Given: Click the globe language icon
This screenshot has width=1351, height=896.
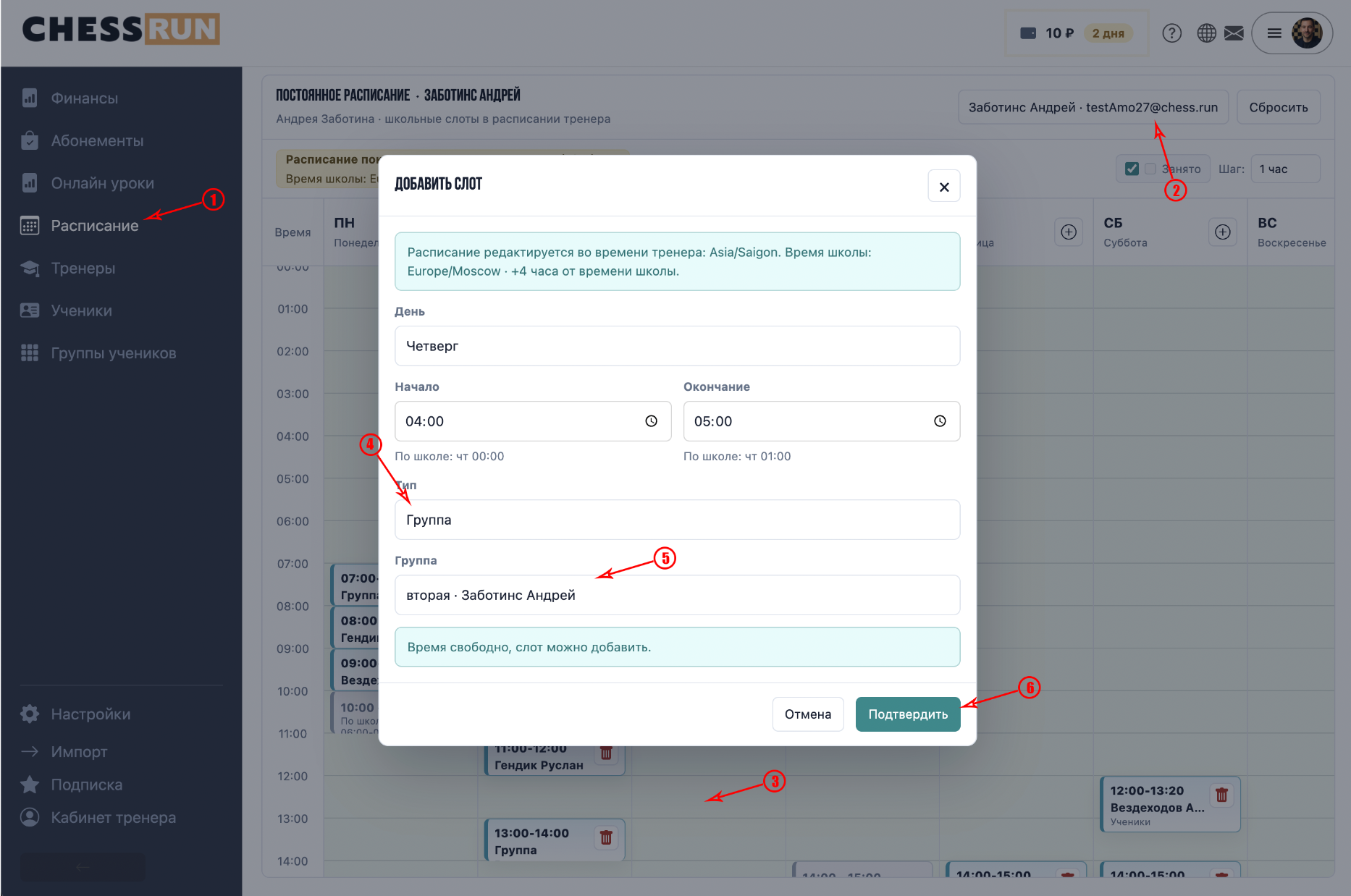Looking at the screenshot, I should [1206, 33].
